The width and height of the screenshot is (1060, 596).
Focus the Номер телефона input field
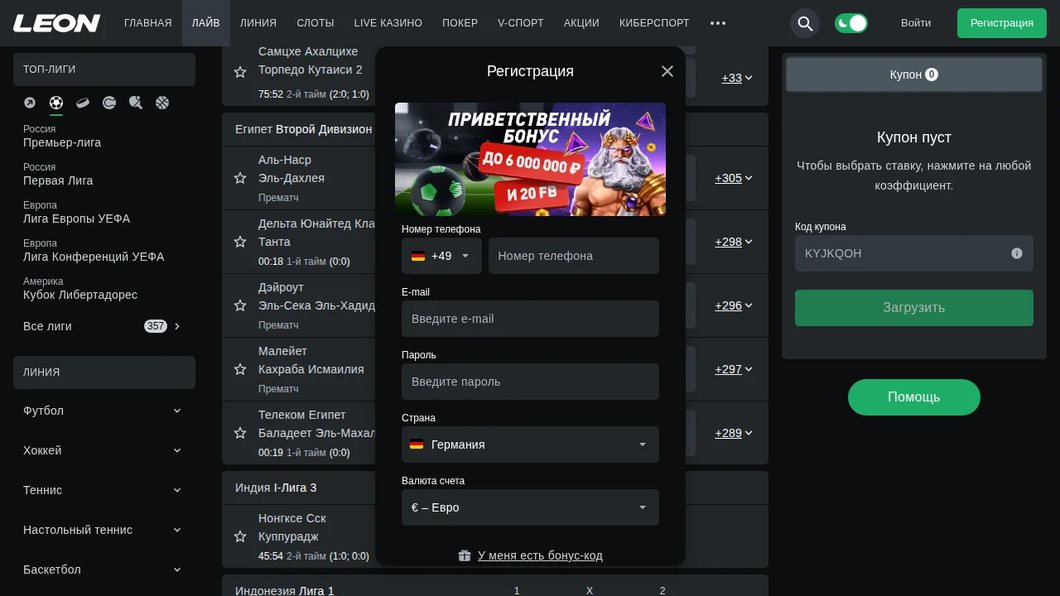[x=574, y=256]
